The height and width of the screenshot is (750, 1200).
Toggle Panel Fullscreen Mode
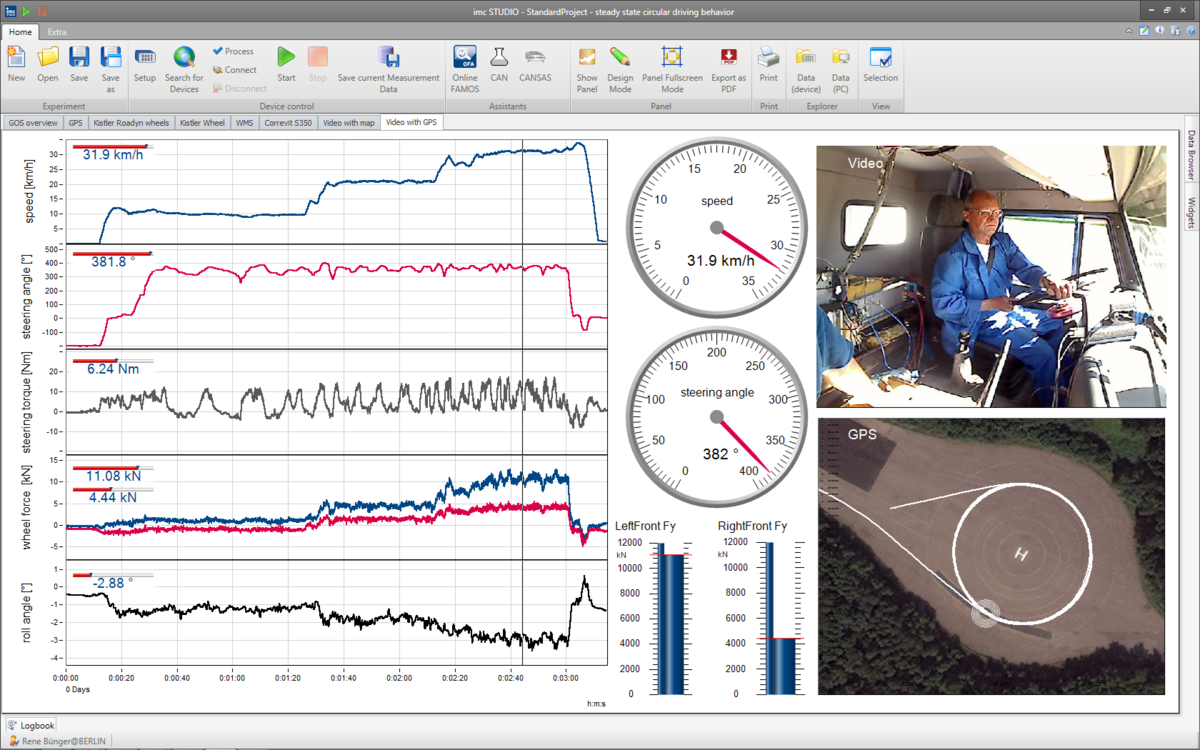click(672, 65)
